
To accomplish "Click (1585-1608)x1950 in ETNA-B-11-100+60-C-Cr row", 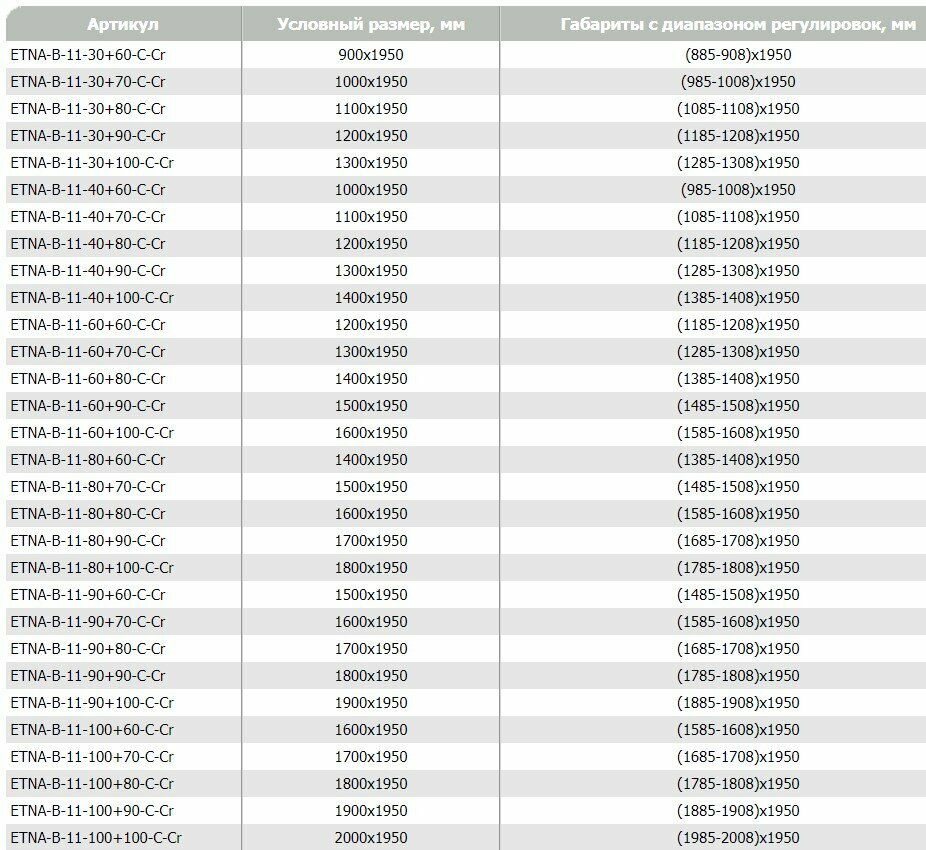I will pos(738,730).
